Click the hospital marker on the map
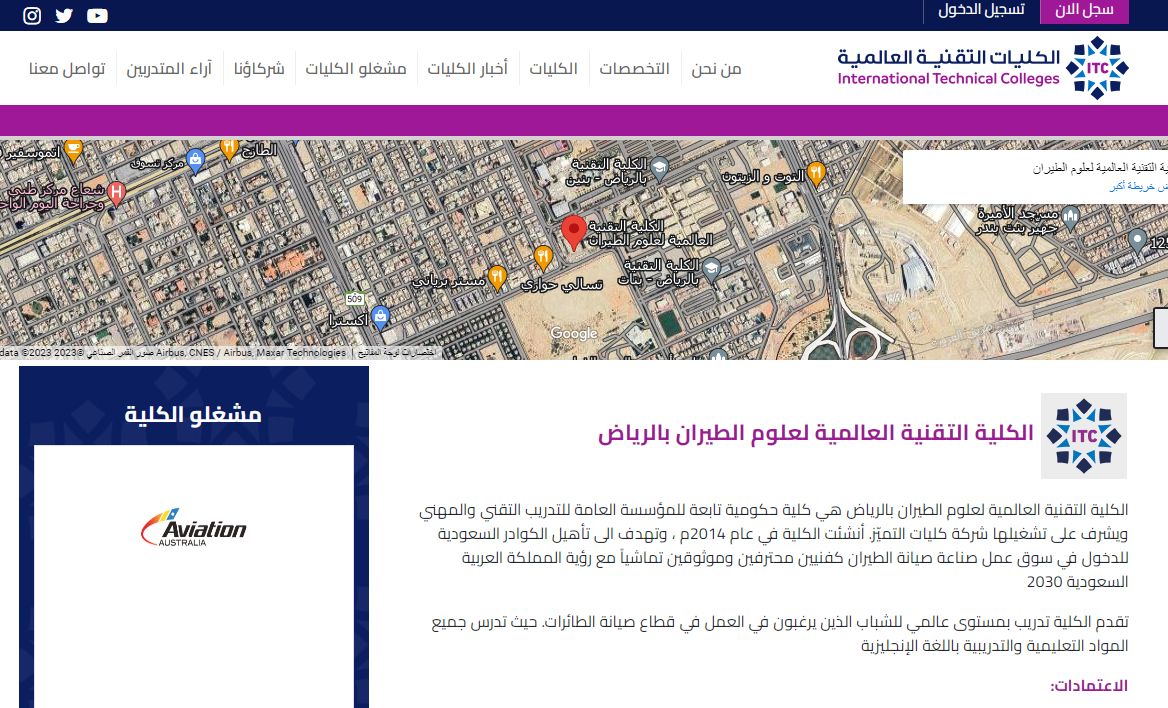This screenshot has width=1168, height=708. tap(116, 190)
